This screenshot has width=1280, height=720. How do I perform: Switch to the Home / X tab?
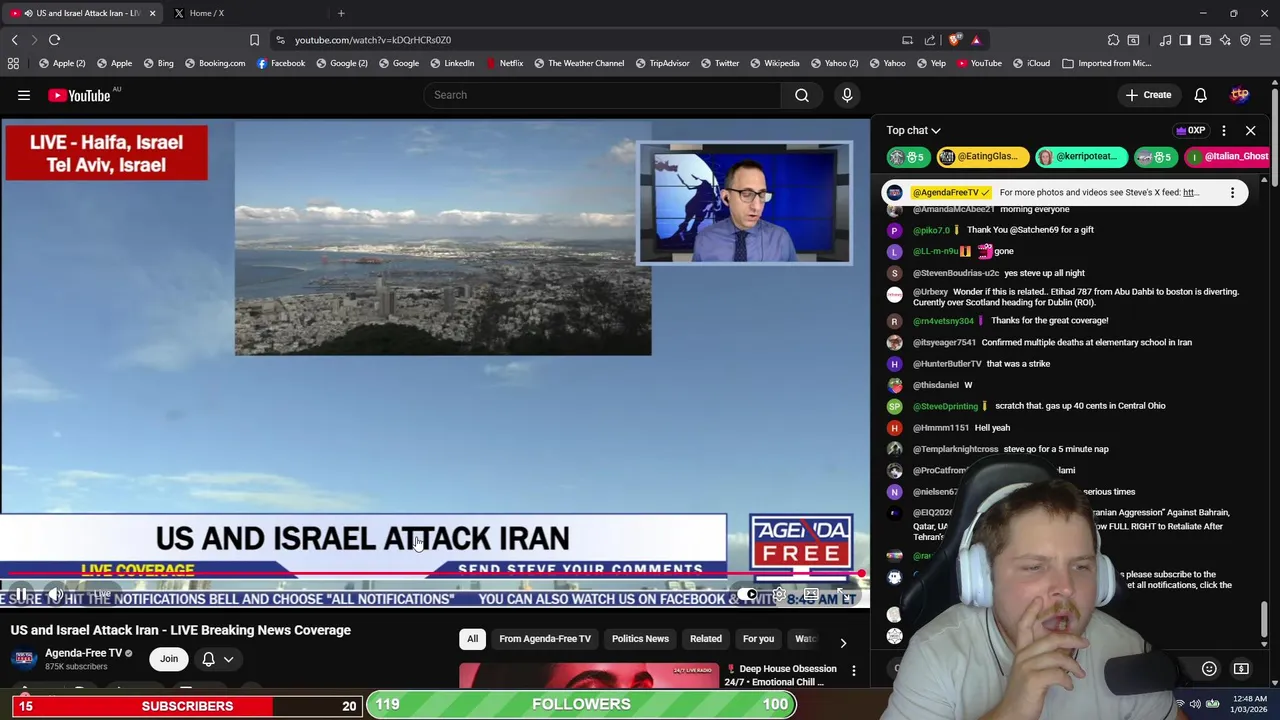tap(245, 13)
